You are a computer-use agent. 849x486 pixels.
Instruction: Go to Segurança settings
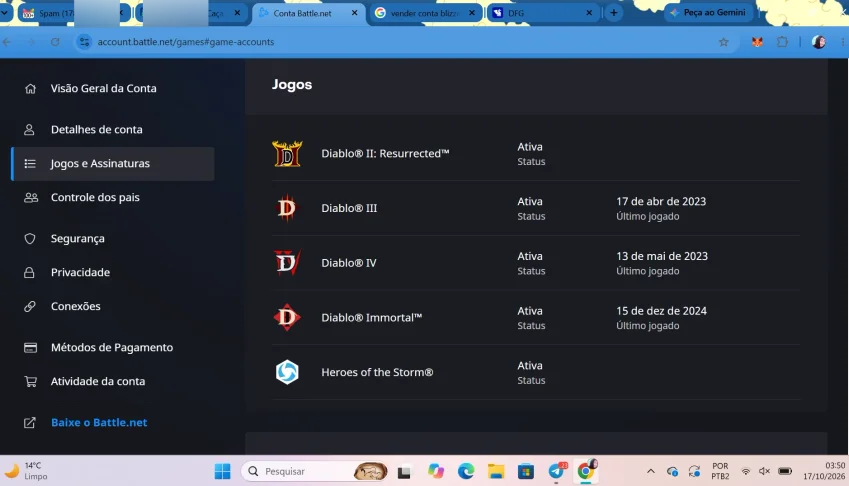click(x=77, y=239)
